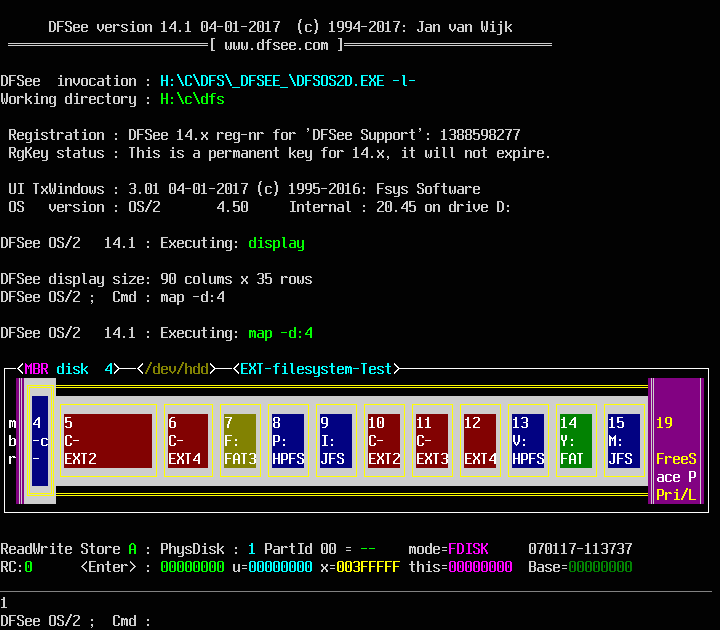The height and width of the screenshot is (630, 720).
Task: Click green 'display' executing command
Action: coord(276,243)
